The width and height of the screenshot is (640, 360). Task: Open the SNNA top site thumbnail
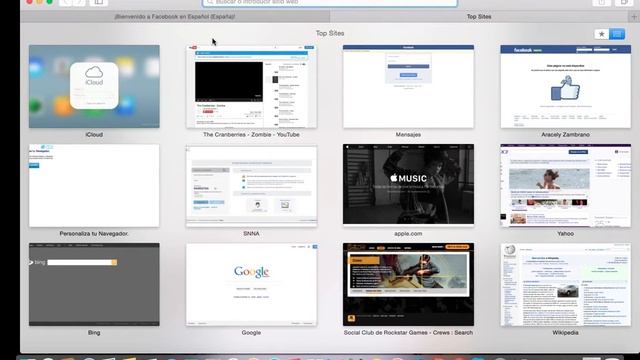pyautogui.click(x=251, y=186)
